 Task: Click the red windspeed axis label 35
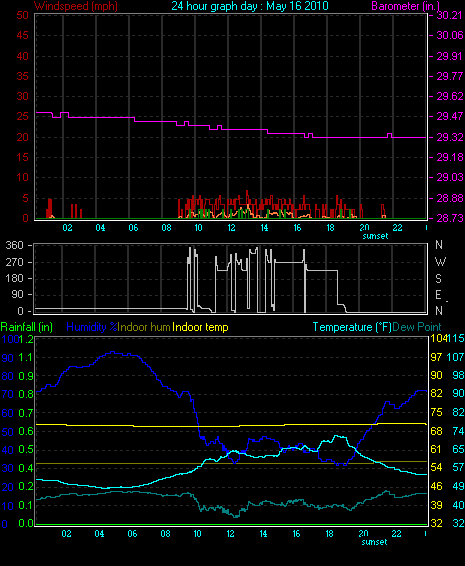pos(22,76)
